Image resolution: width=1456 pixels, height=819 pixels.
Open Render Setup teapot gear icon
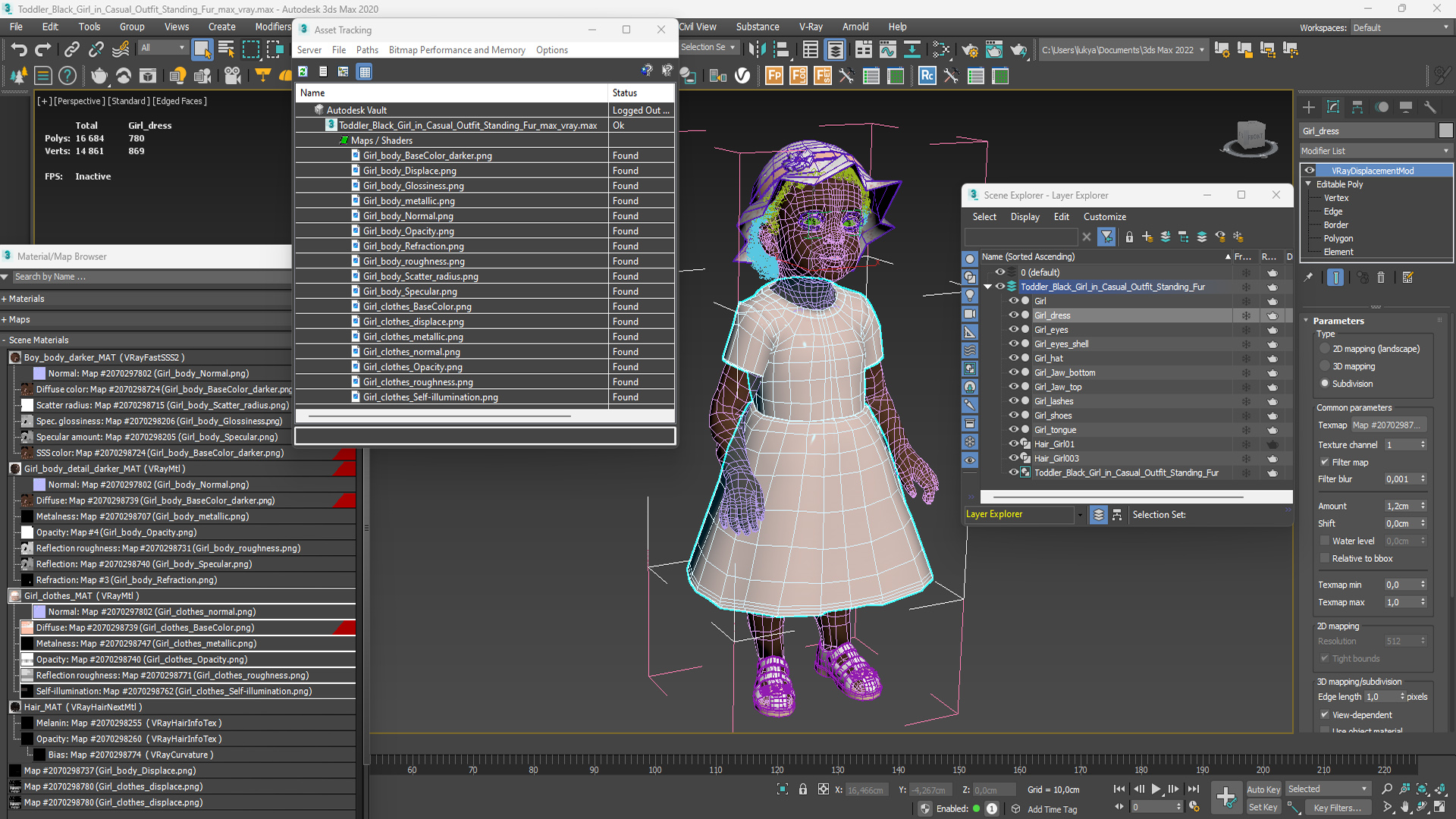pos(970,50)
